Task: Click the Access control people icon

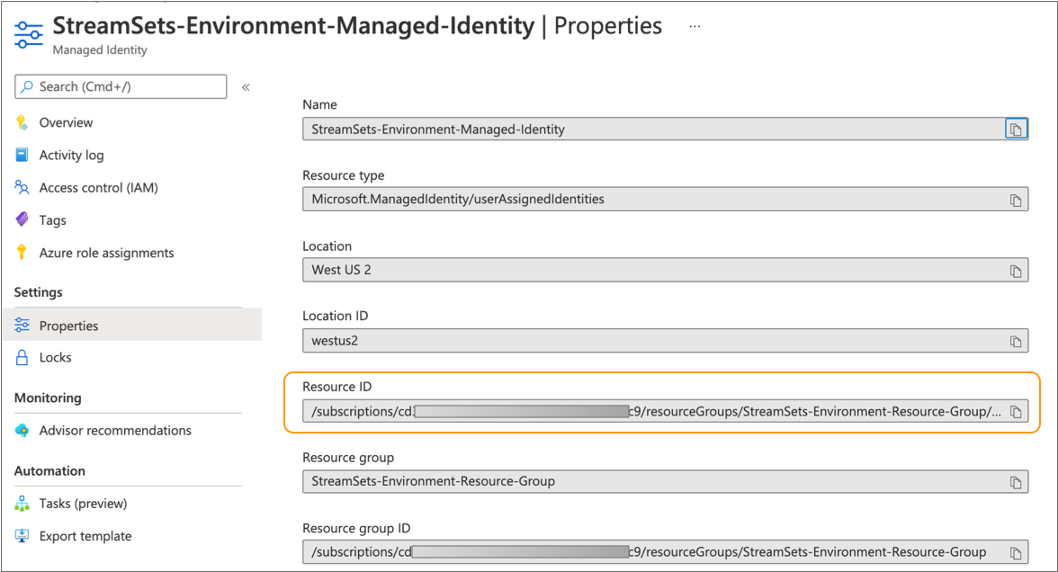Action: coord(22,188)
